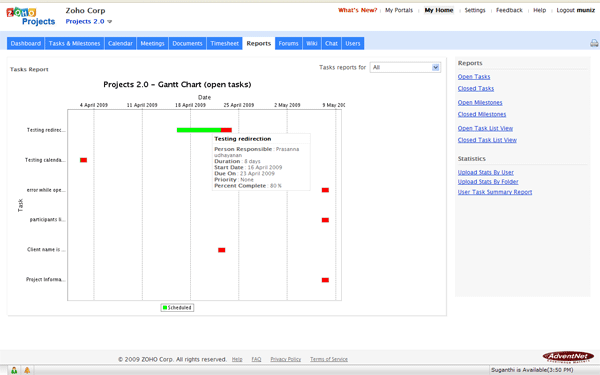Open User Task Summary Report
This screenshot has height=375, width=600.
point(495,192)
